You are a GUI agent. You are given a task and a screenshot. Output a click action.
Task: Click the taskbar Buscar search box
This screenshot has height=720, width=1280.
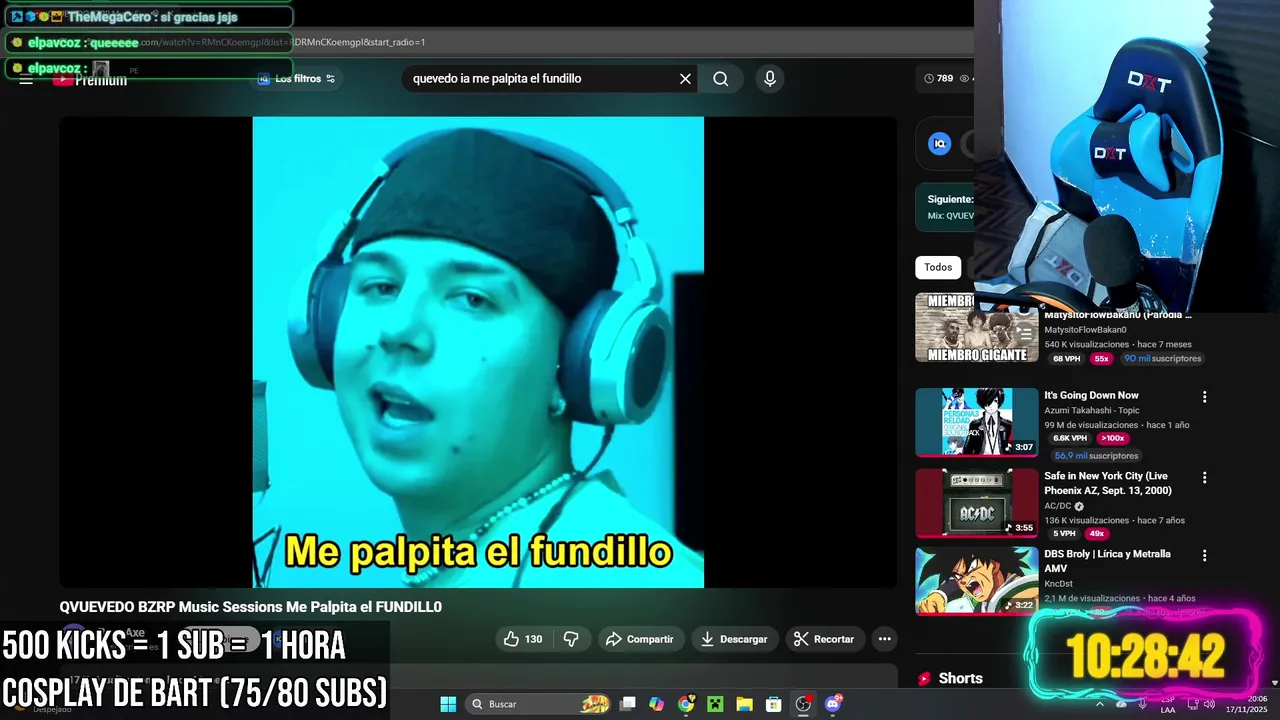[x=538, y=704]
